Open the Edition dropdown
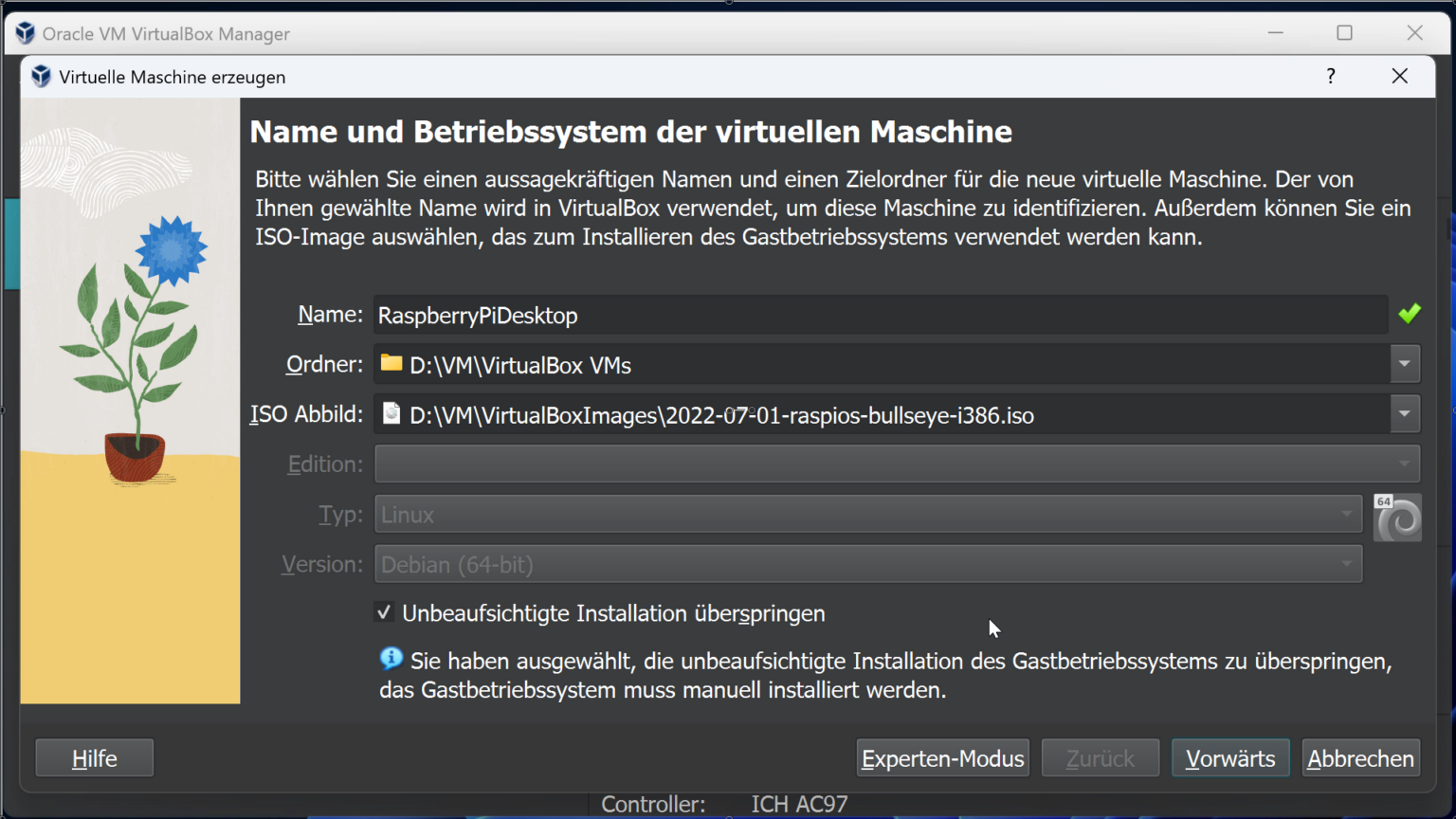Viewport: 1456px width, 819px height. pyautogui.click(x=897, y=464)
